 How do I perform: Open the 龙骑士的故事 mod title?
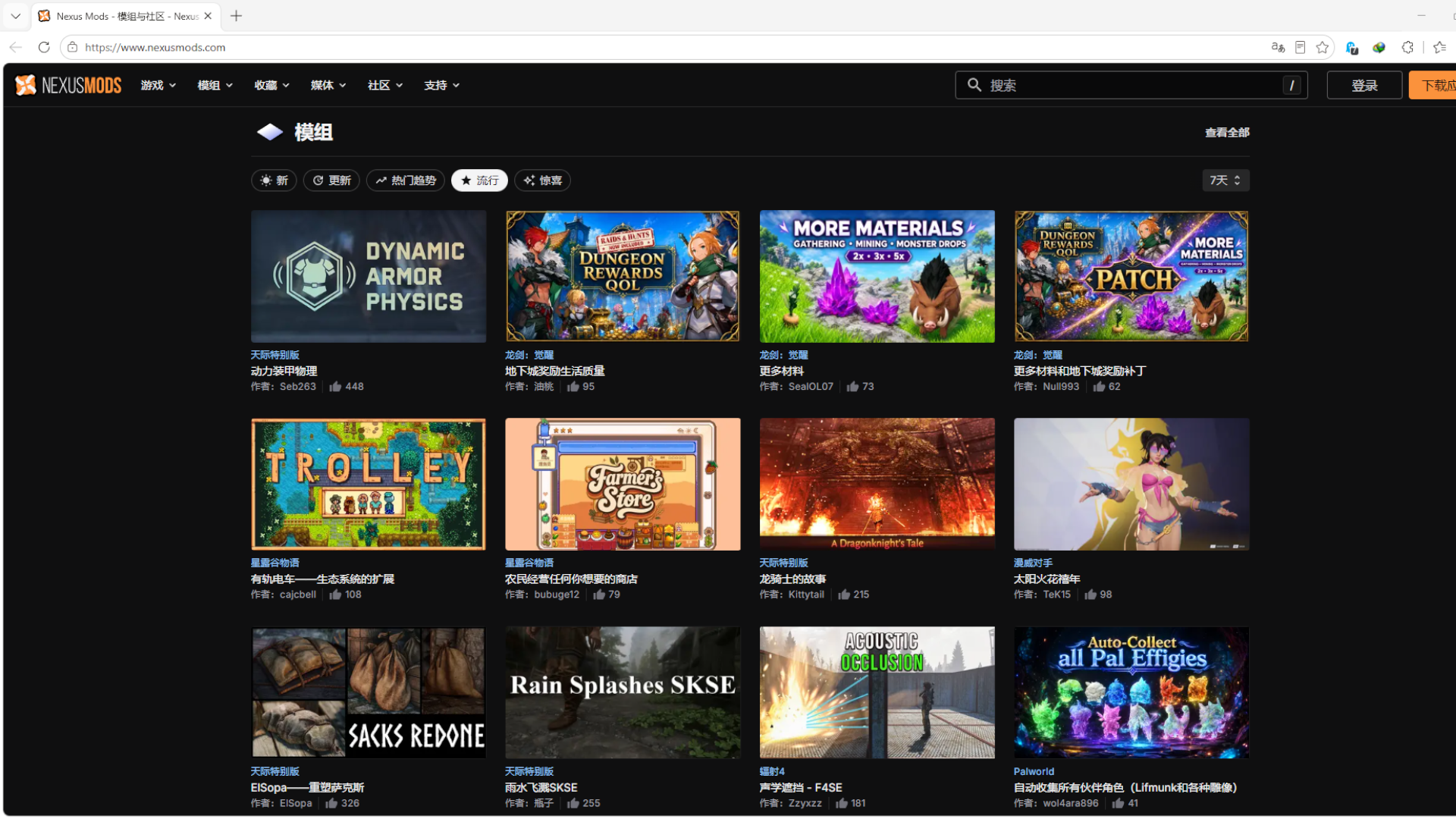[792, 579]
